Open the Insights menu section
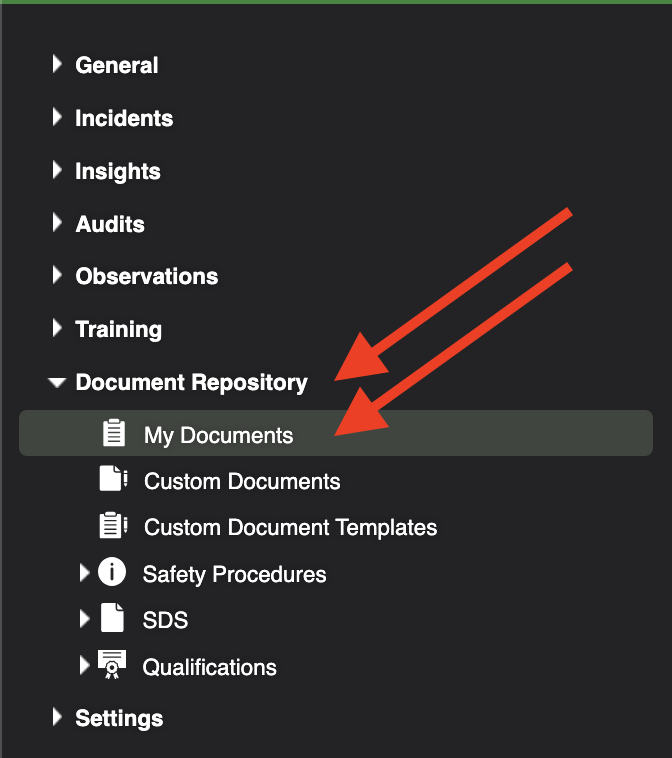The width and height of the screenshot is (672, 758). point(117,172)
